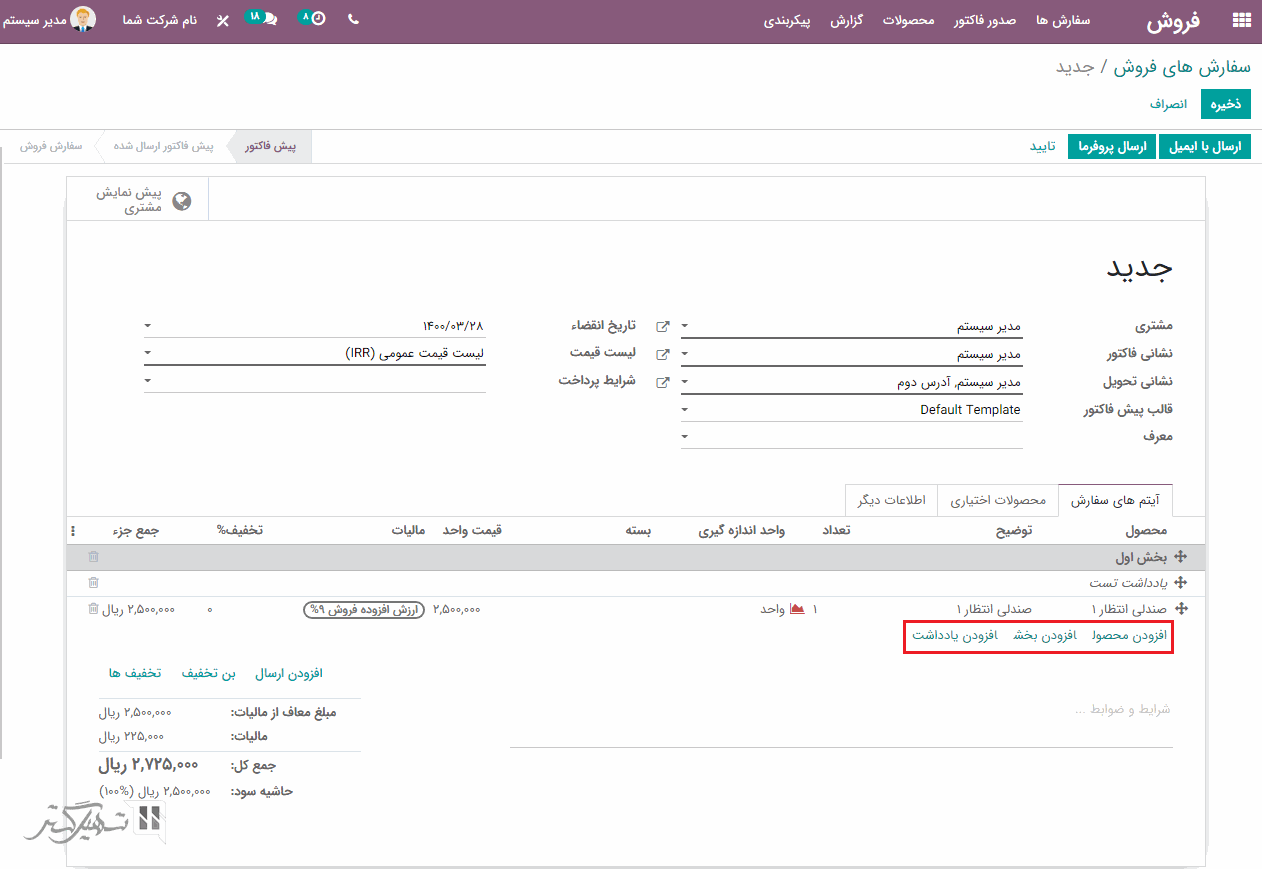The height and width of the screenshot is (869, 1262).
Task: Open the لیست قیمت dropdown
Action: (x=148, y=353)
